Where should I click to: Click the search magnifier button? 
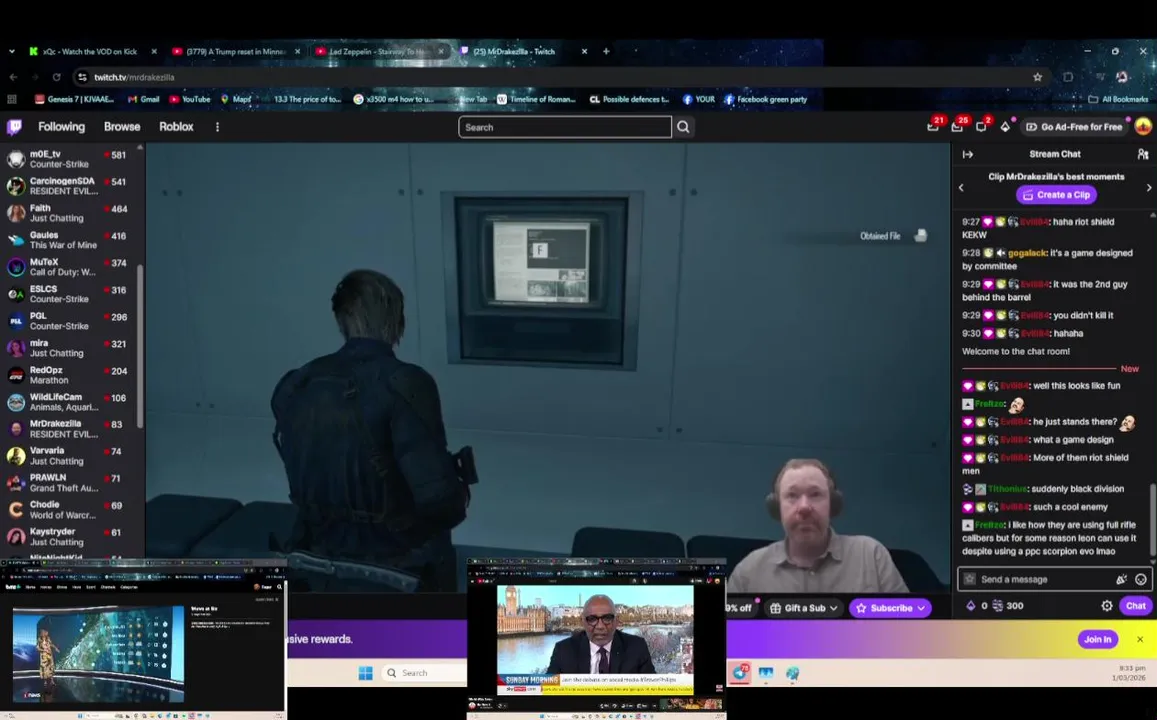tap(683, 127)
